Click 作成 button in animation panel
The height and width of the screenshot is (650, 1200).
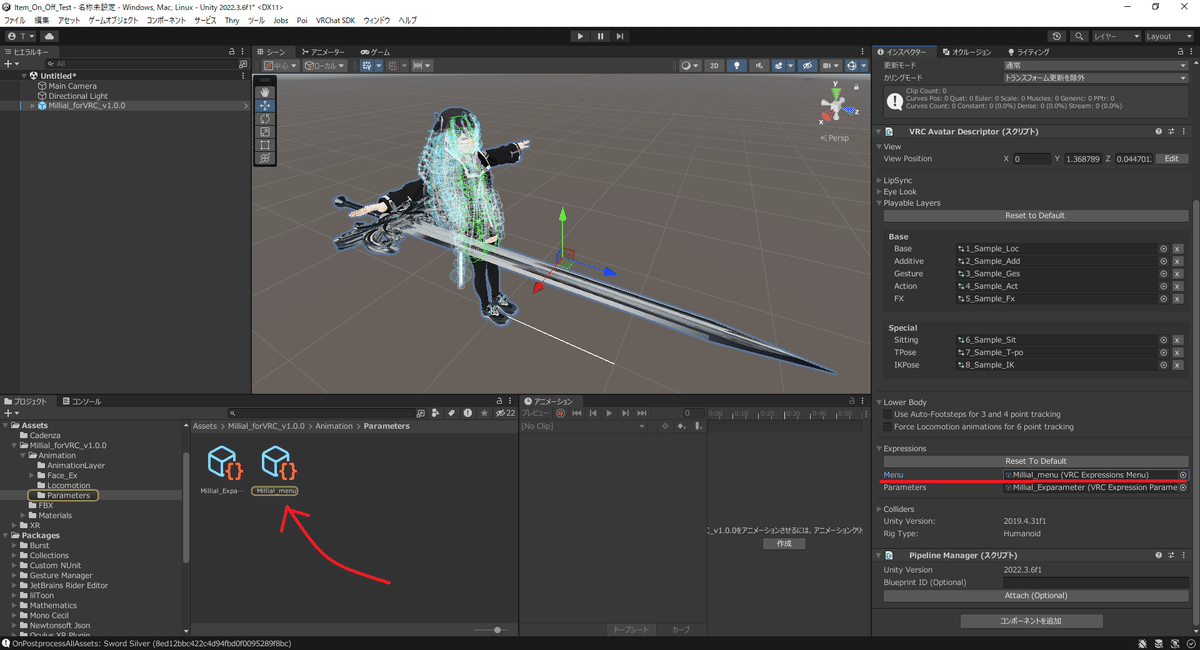pyautogui.click(x=784, y=544)
